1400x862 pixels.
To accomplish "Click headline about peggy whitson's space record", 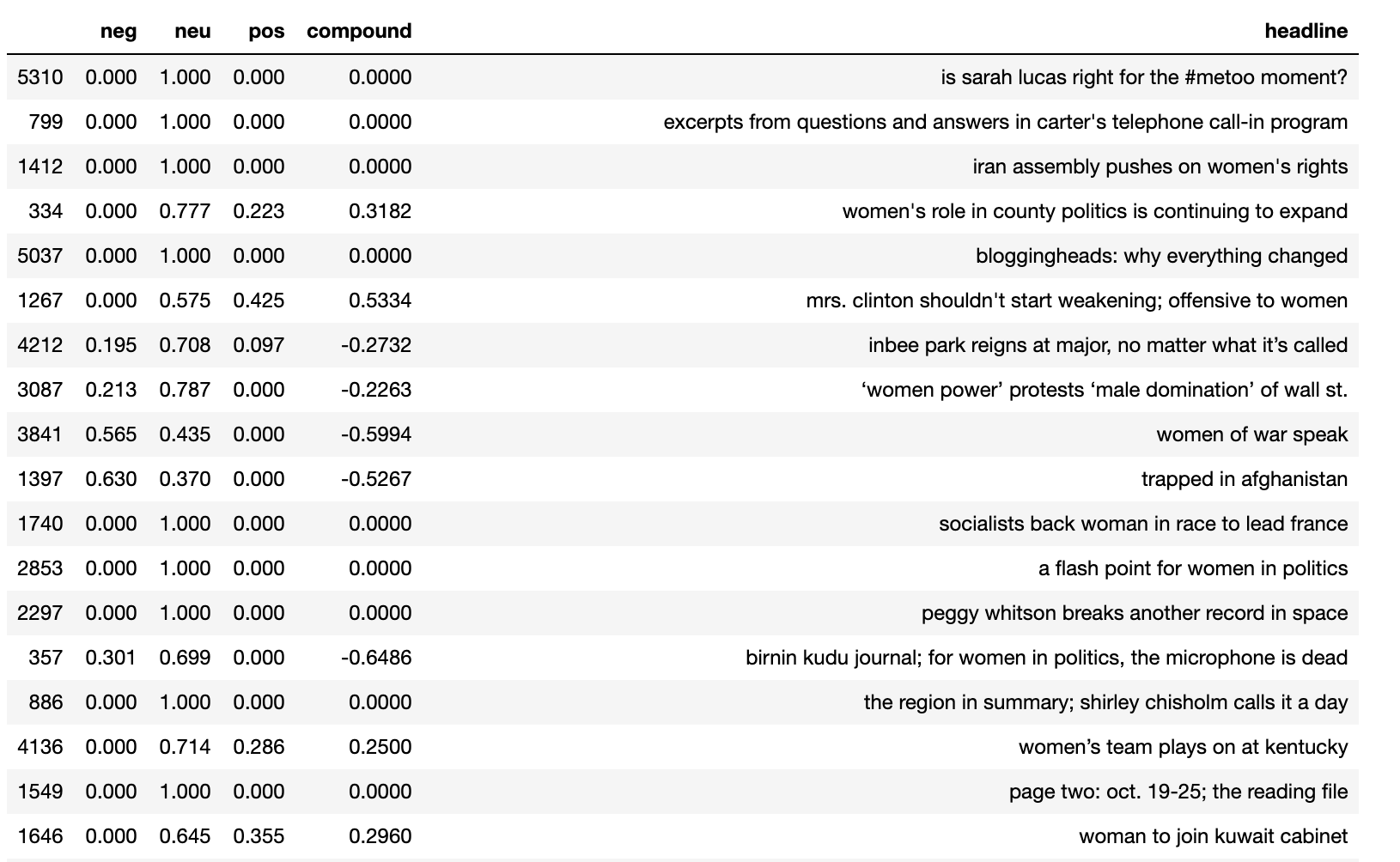I will coord(1134,613).
